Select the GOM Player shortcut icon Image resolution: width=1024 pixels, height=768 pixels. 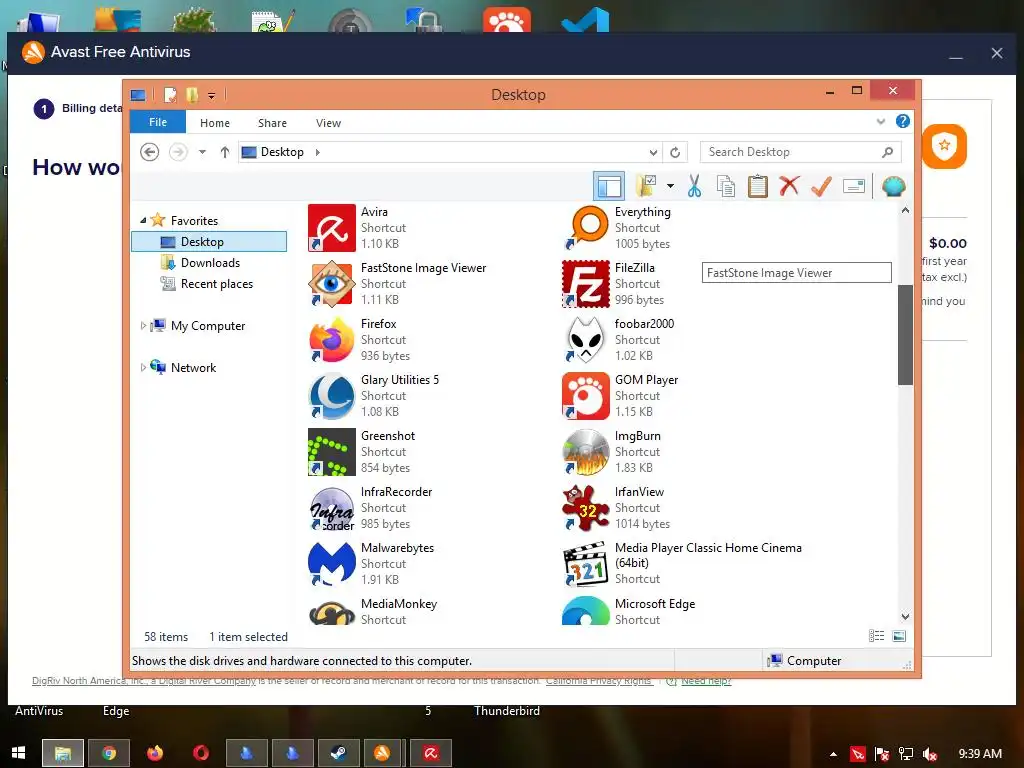[x=586, y=396]
